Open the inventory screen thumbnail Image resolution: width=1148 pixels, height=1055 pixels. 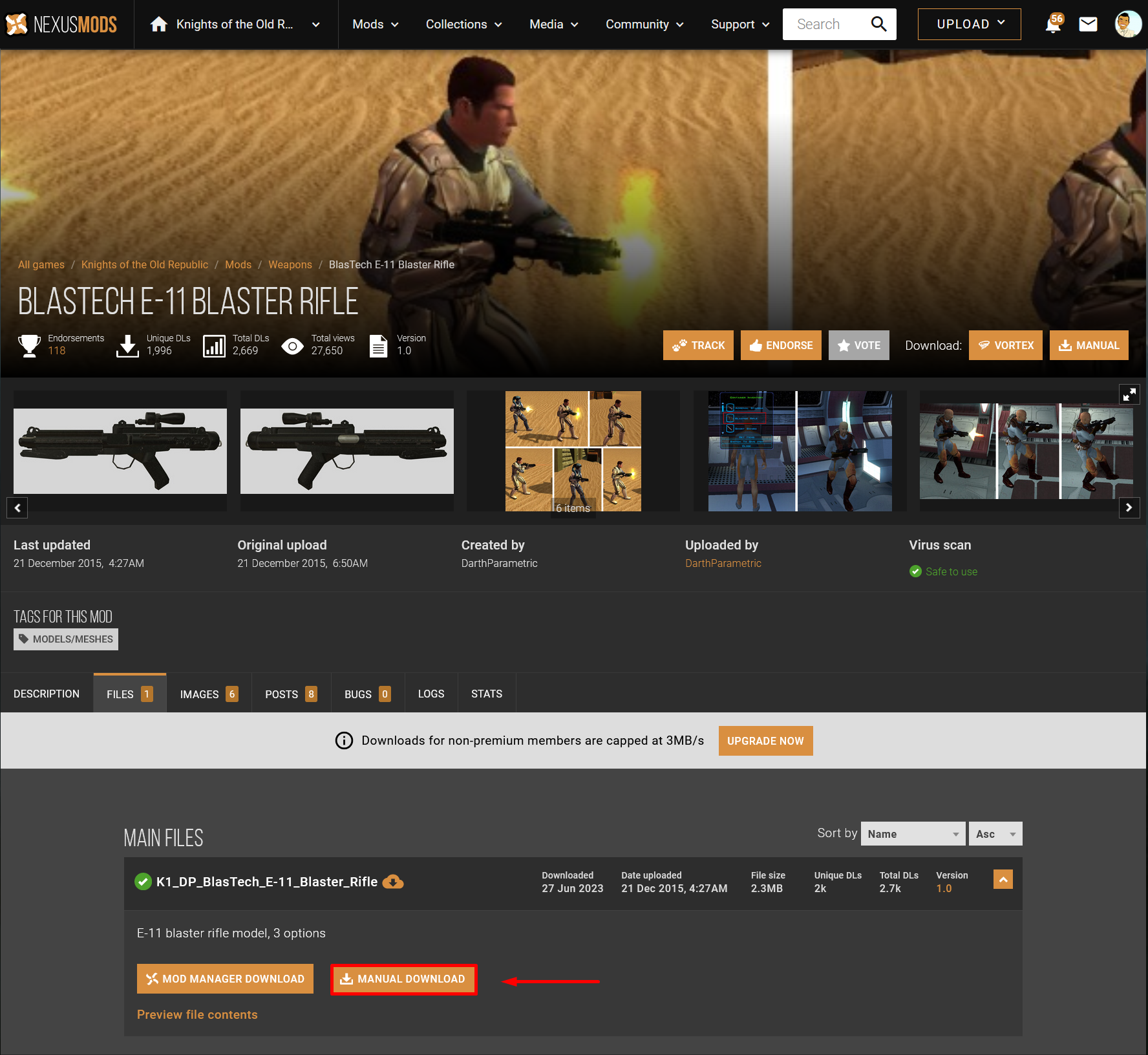pos(800,451)
